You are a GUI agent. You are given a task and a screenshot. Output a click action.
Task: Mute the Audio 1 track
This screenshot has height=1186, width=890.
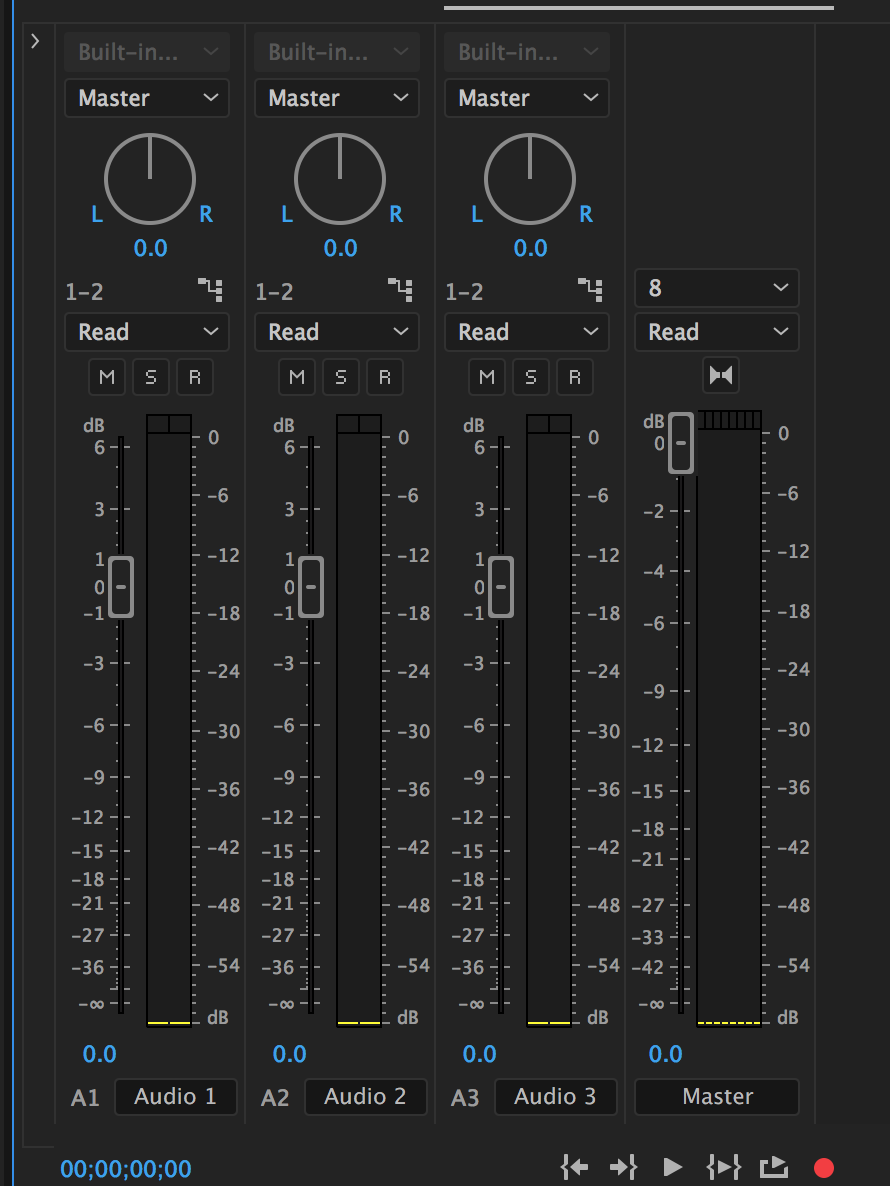point(107,377)
